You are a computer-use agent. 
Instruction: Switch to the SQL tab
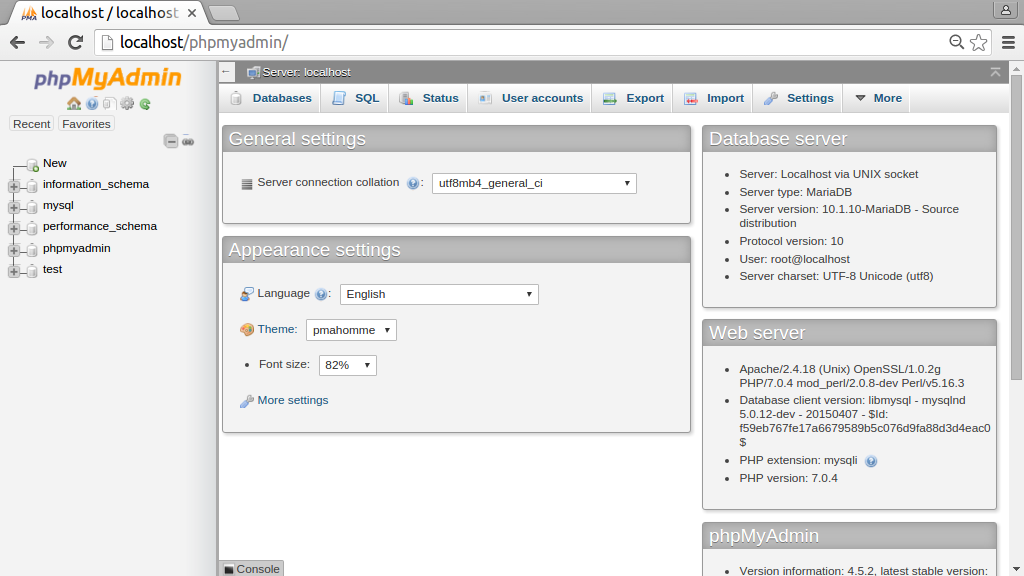(x=355, y=98)
